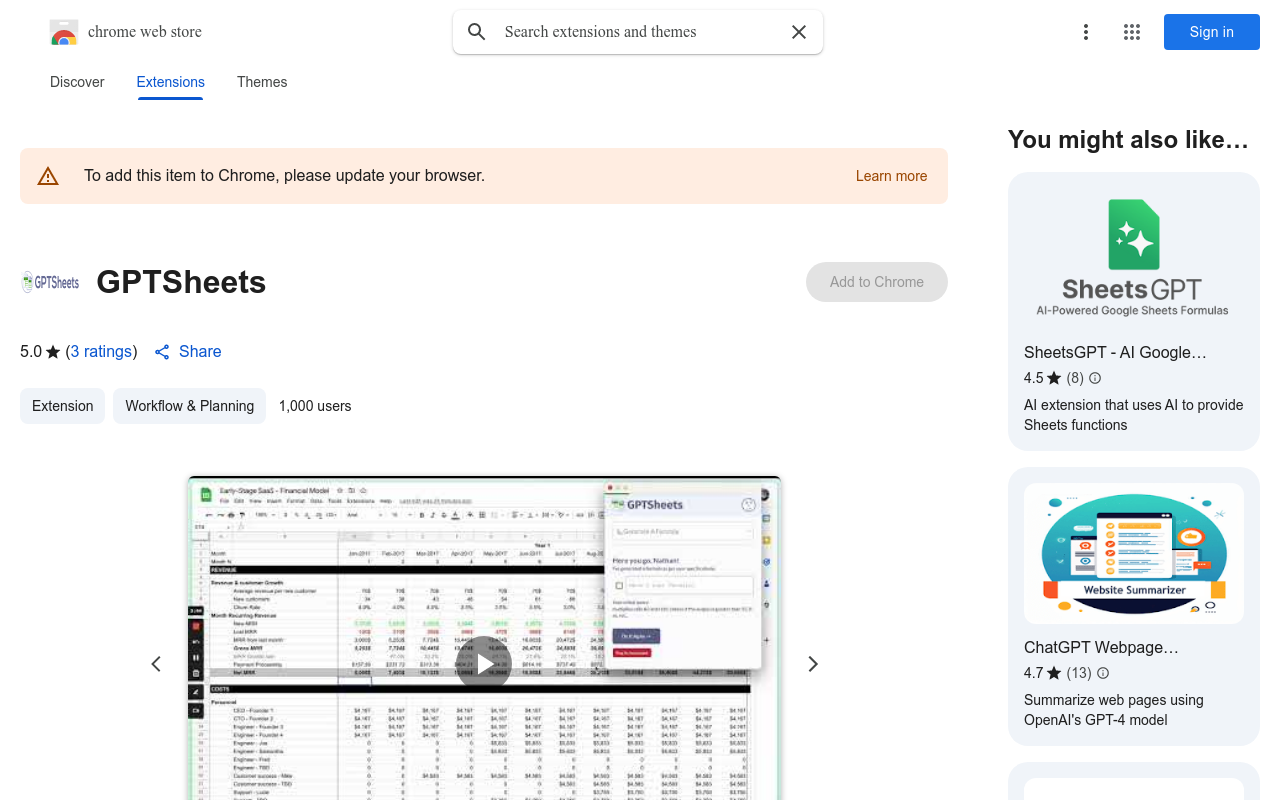This screenshot has width=1280, height=800.
Task: Open the Workflow & Planning category
Action: click(x=189, y=406)
